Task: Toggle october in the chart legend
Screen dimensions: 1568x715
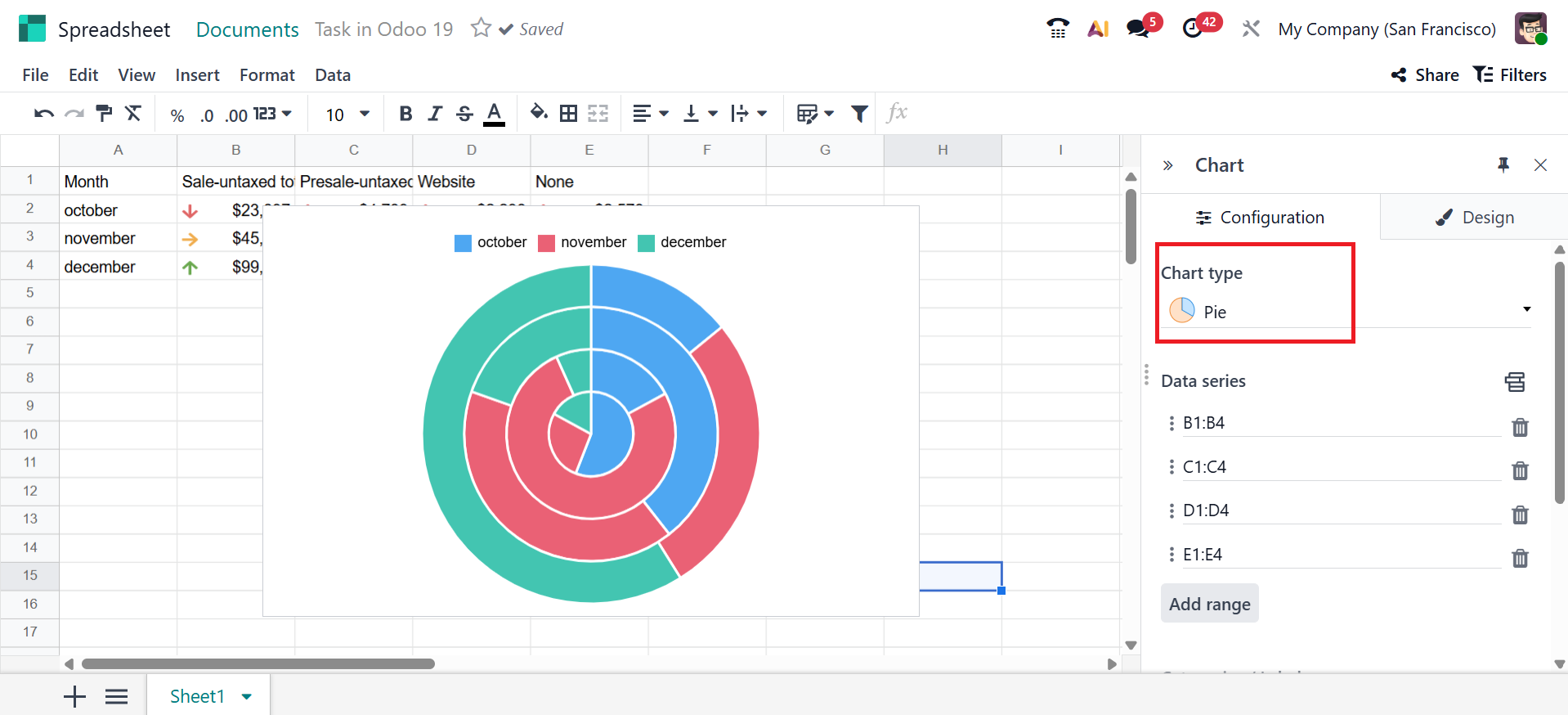Action: [x=491, y=243]
